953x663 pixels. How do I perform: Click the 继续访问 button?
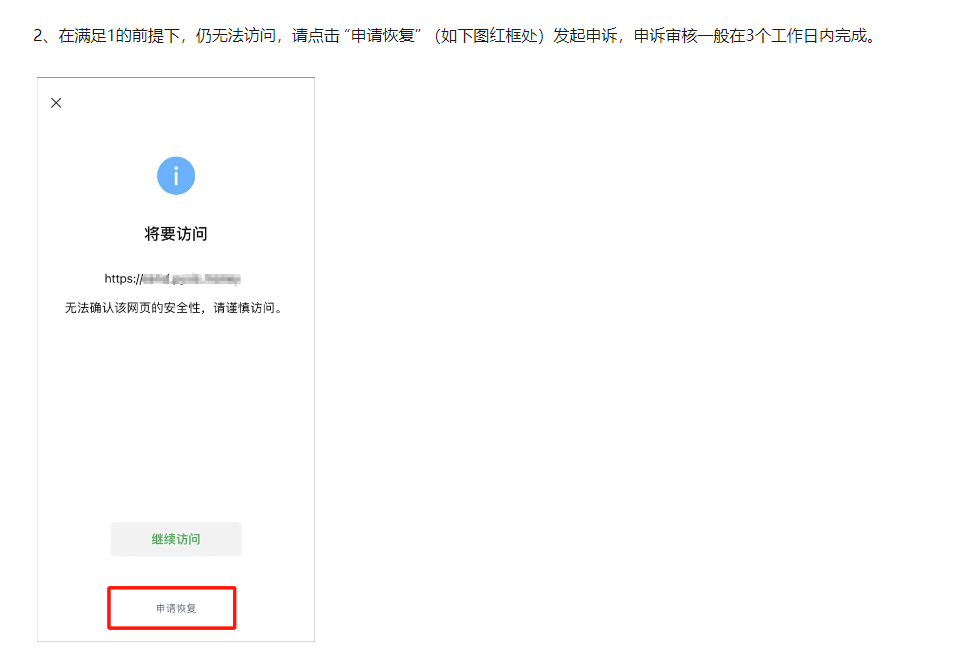176,539
